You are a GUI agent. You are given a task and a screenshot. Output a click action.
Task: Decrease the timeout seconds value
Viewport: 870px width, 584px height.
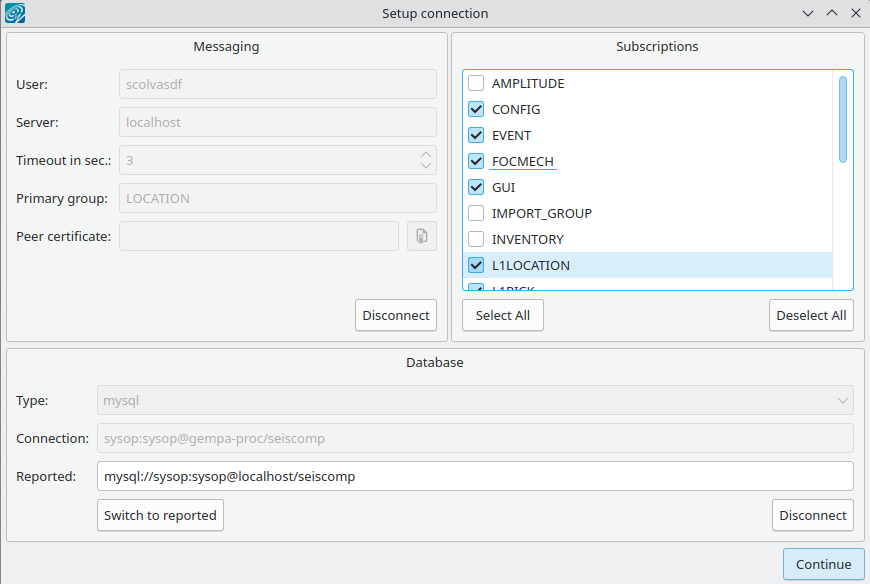pos(426,166)
